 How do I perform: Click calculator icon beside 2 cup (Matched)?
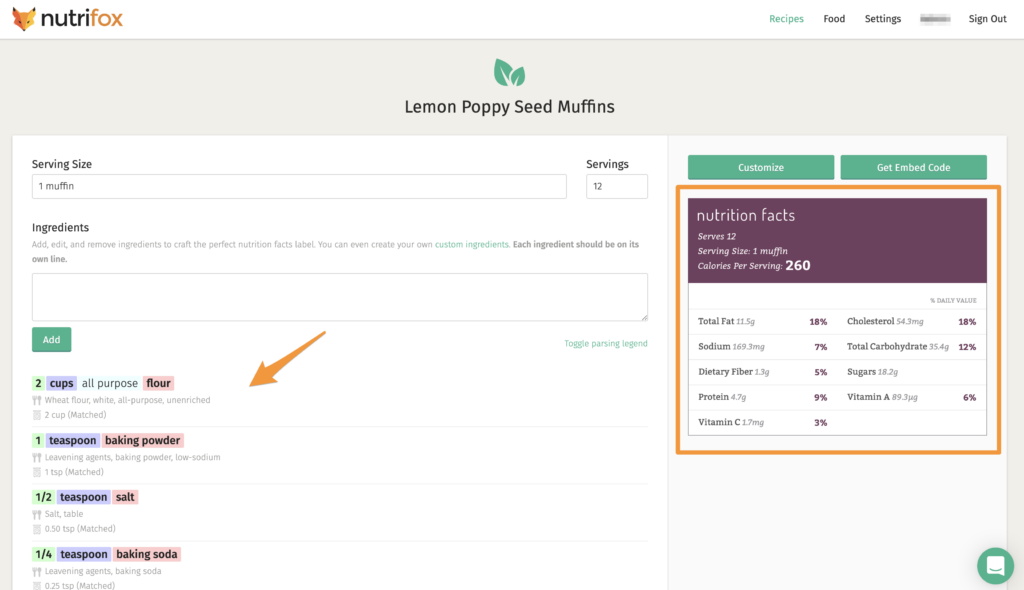click(x=37, y=415)
